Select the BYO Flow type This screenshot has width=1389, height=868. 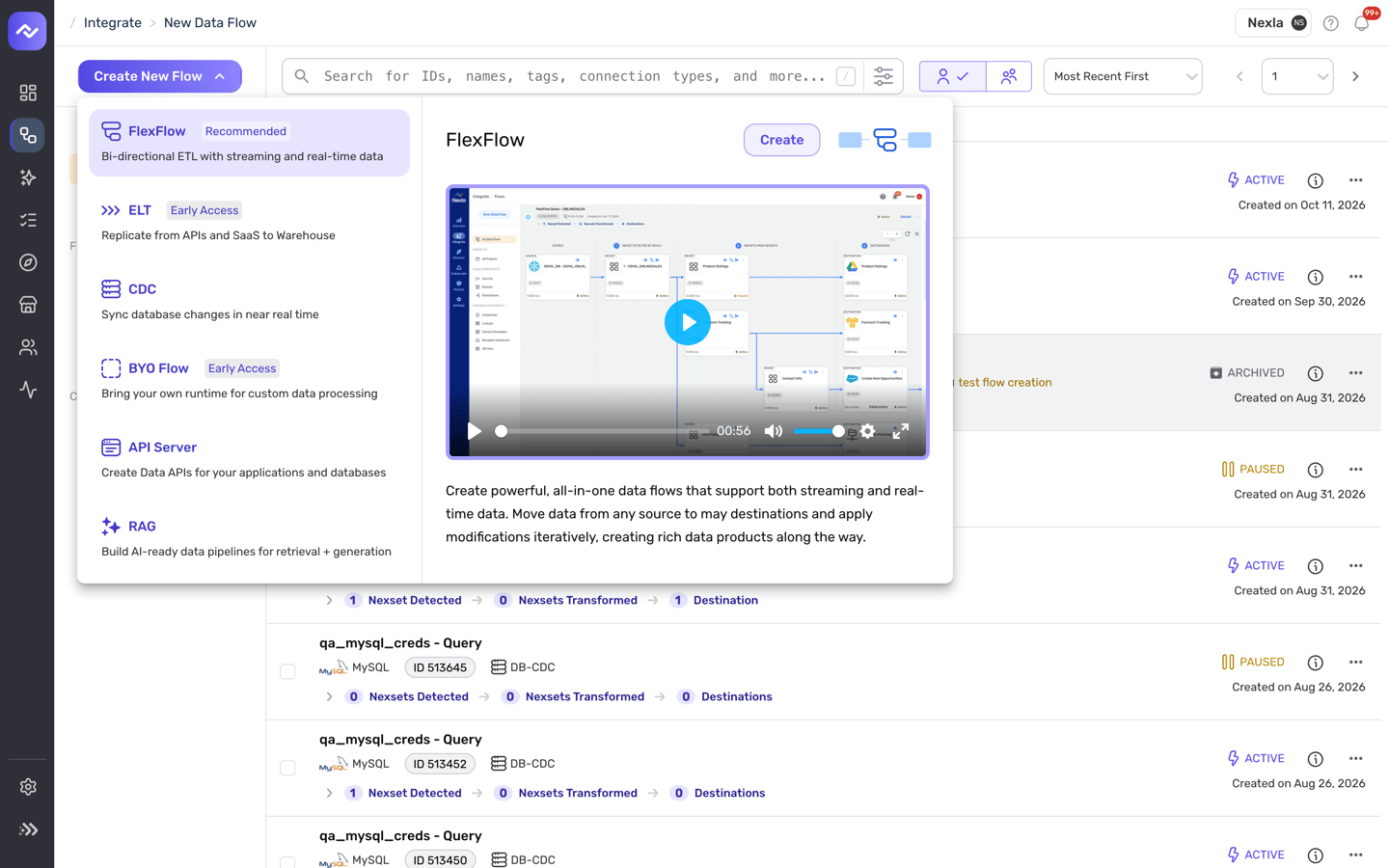pyautogui.click(x=249, y=380)
